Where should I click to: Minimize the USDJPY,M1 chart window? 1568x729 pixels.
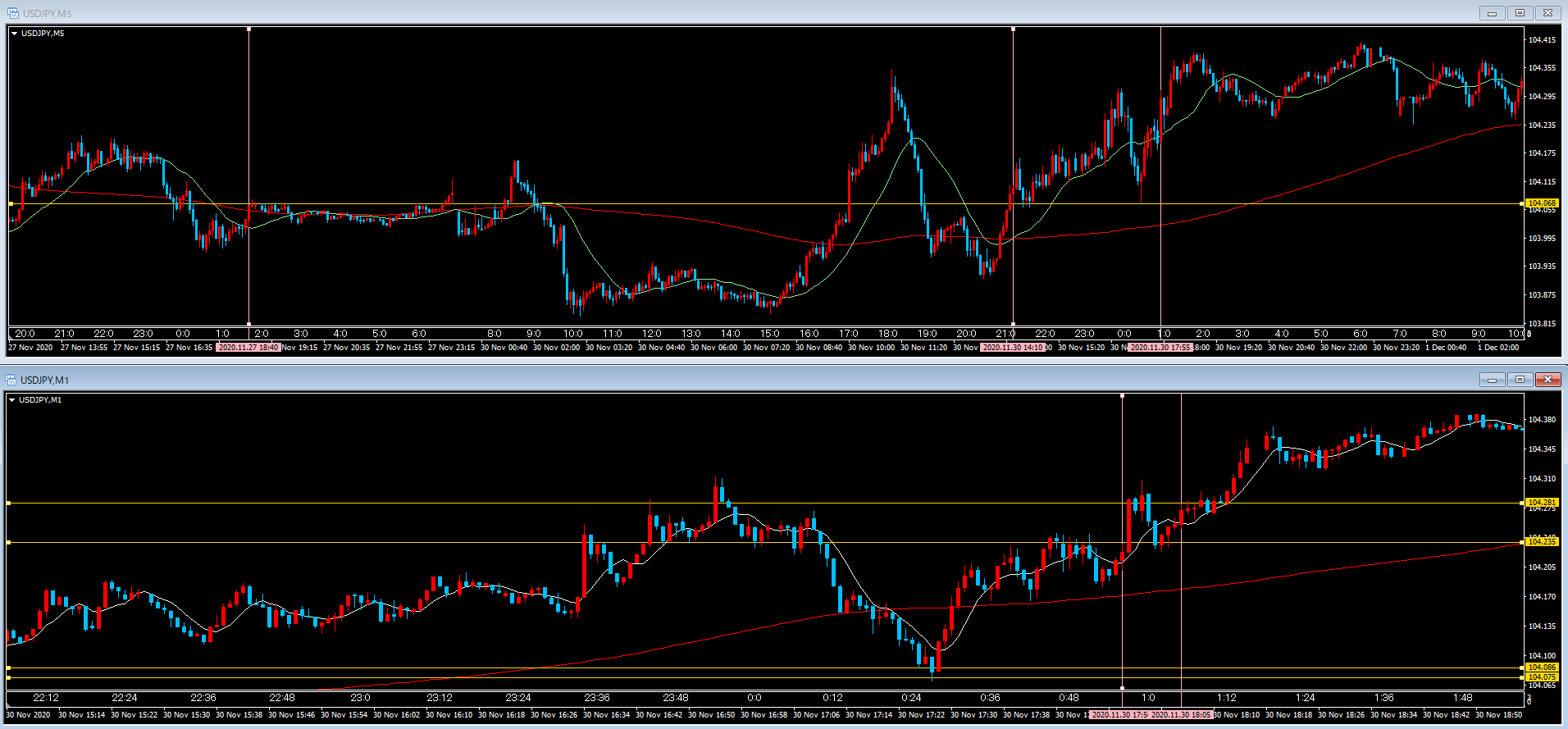(1492, 380)
